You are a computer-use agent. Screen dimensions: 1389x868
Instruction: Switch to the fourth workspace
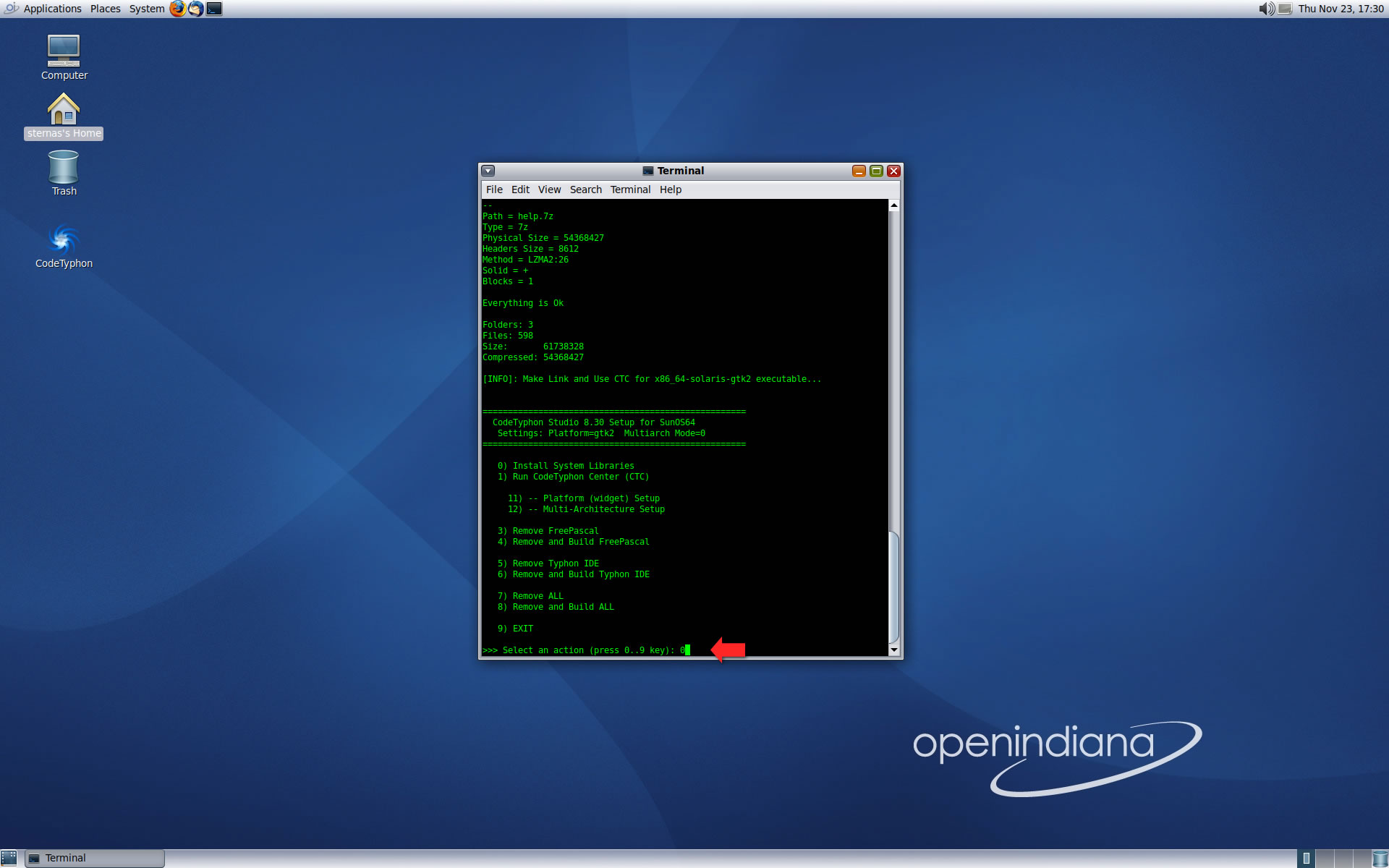(1362, 859)
